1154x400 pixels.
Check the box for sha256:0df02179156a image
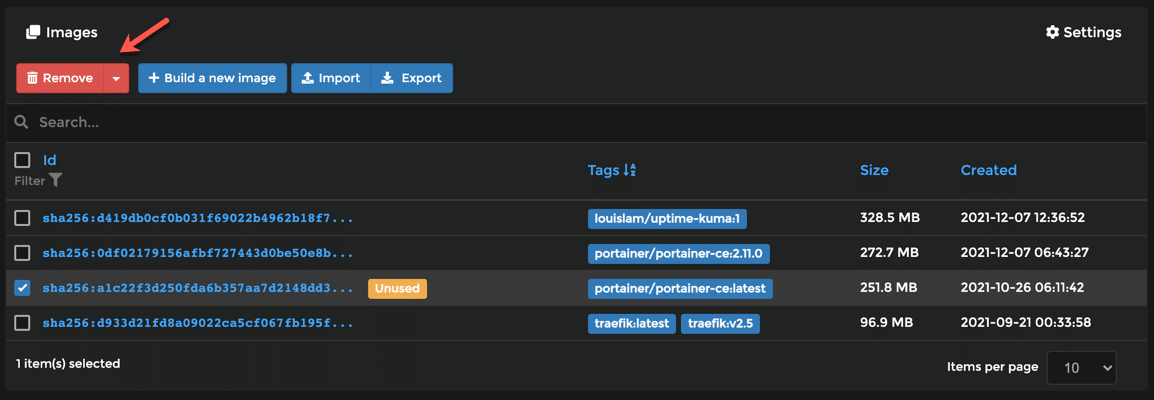(22, 253)
